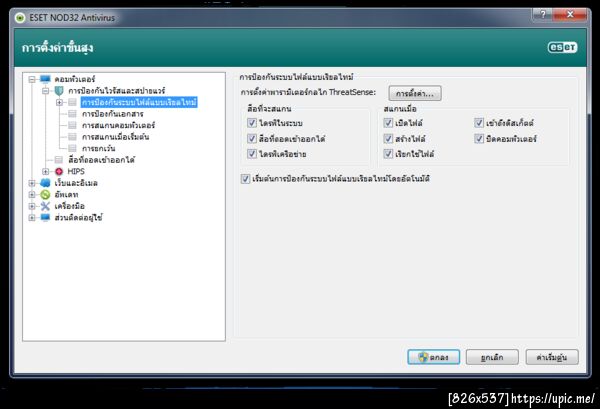Image resolution: width=600 pixels, height=409 pixels.
Task: Expand the เครื่องมือ tree node
Action: [32, 206]
